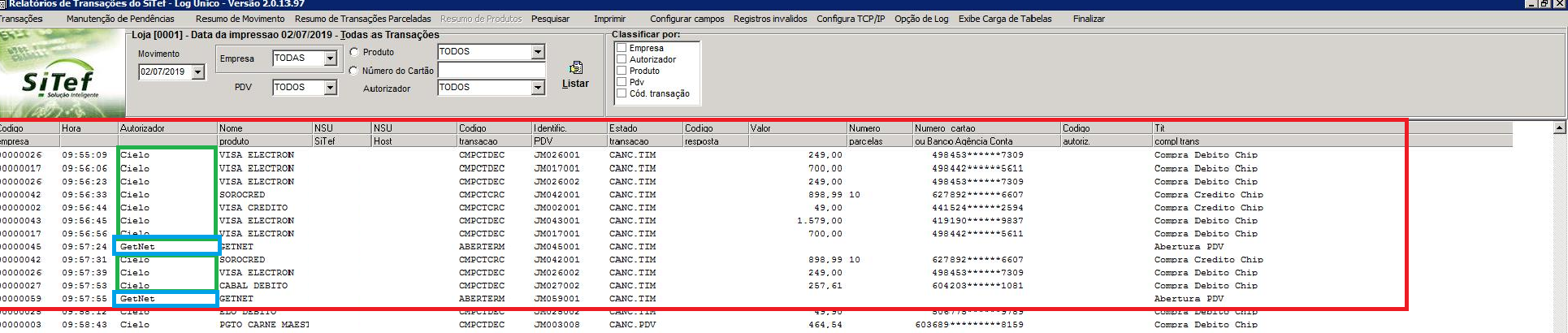Open the Movimento date dropdown

(x=197, y=72)
